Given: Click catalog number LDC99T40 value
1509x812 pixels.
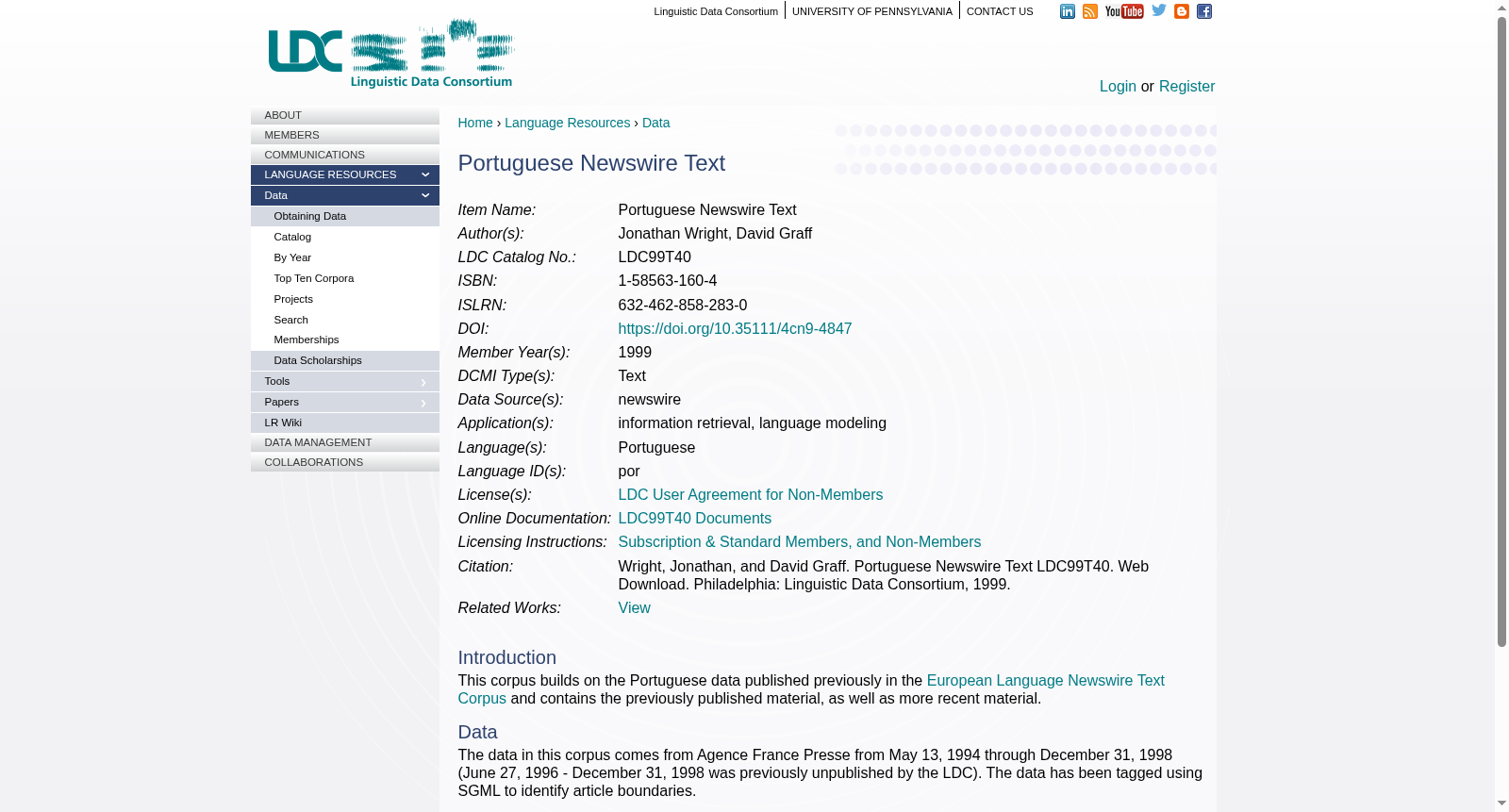Looking at the screenshot, I should (x=655, y=257).
